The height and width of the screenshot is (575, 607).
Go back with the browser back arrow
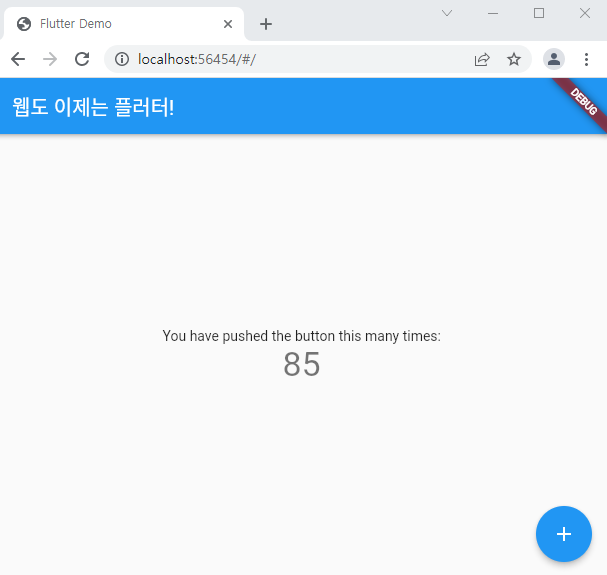pos(18,59)
